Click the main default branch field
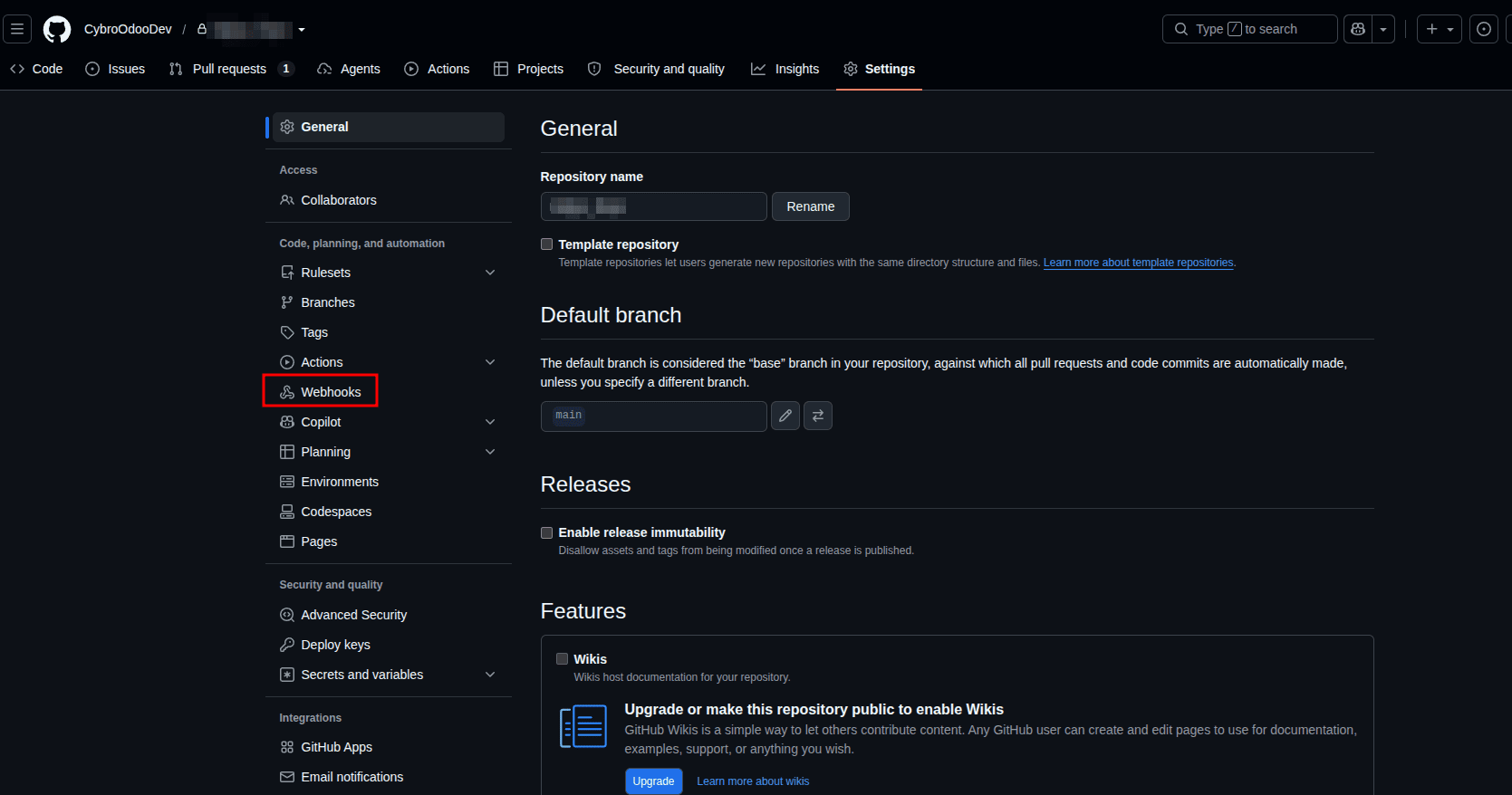The width and height of the screenshot is (1512, 795). tap(654, 416)
